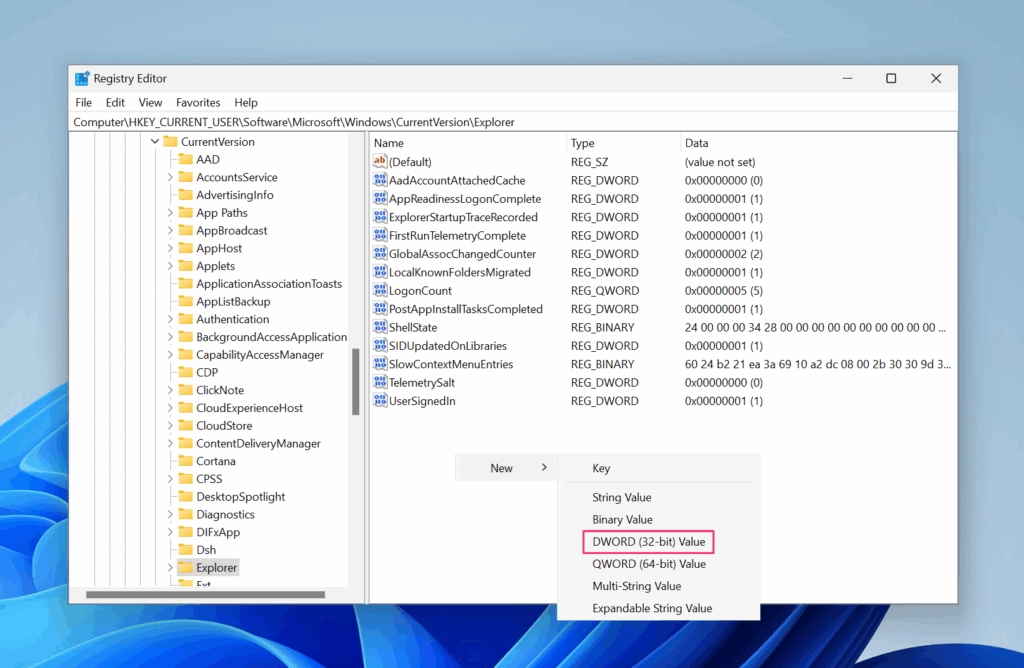Open the Edit menu
1024x668 pixels.
pos(115,103)
